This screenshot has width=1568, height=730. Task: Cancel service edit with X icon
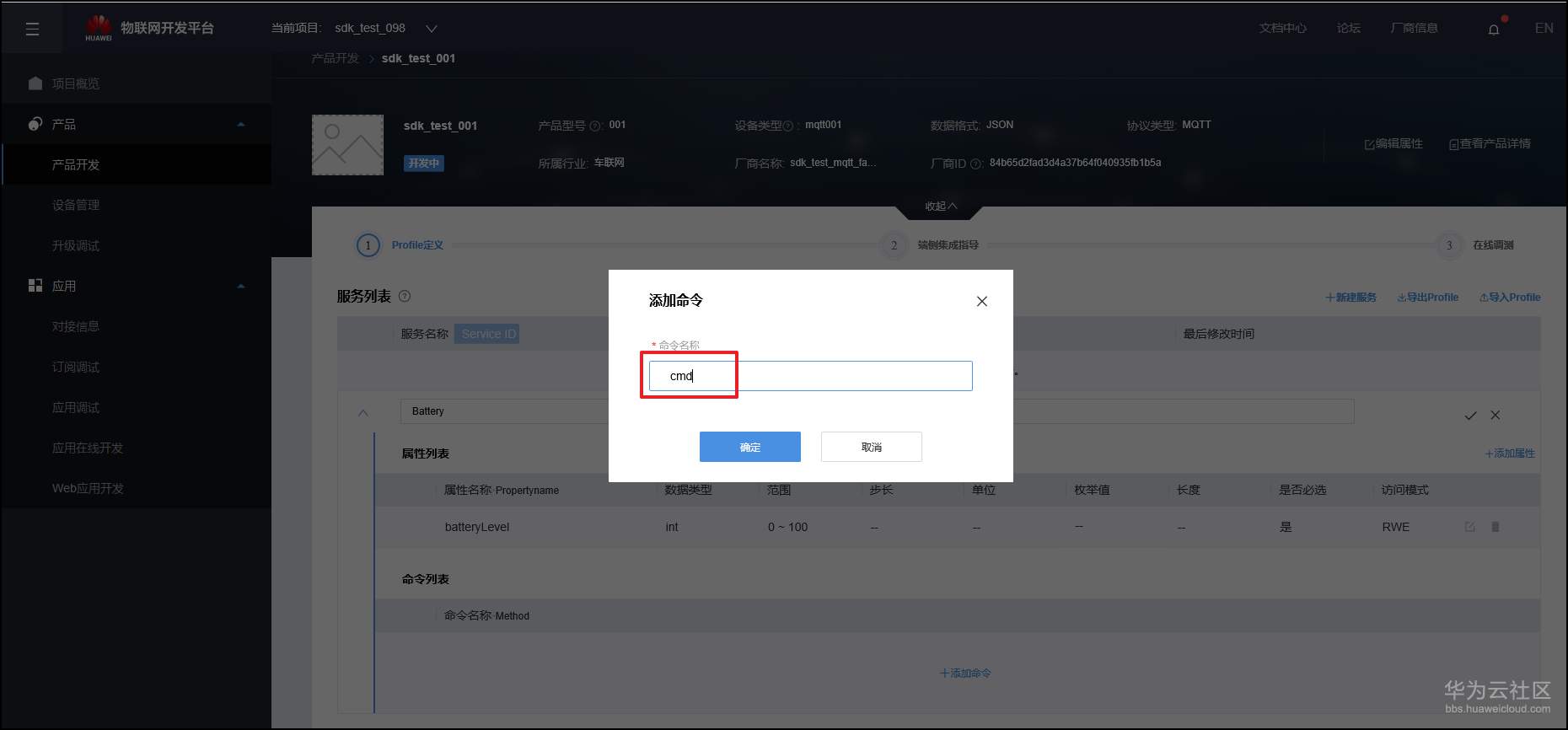click(x=1495, y=416)
